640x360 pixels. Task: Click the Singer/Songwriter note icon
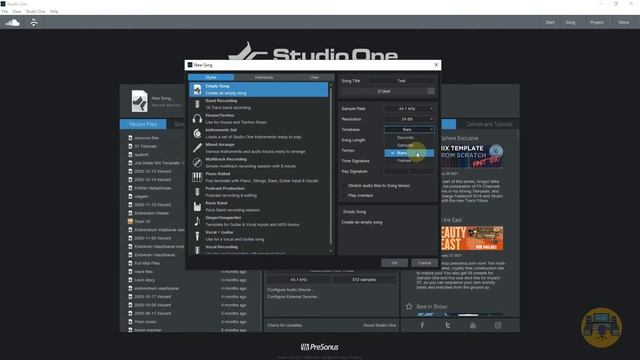[197, 221]
